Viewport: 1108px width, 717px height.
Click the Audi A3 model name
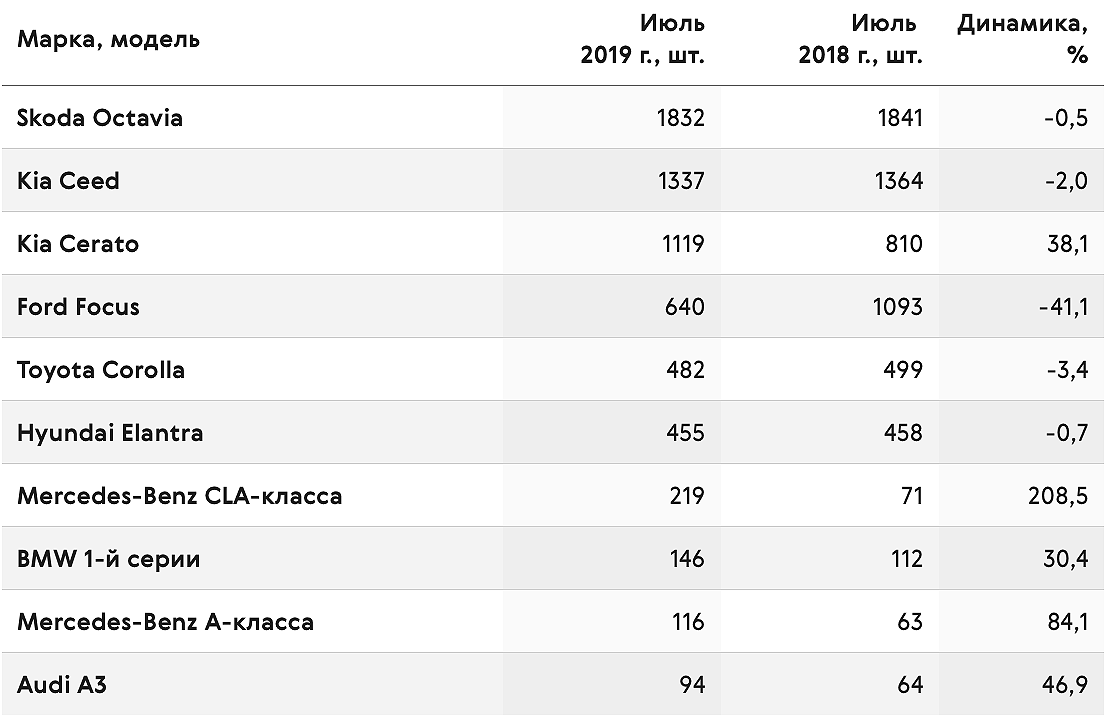pyautogui.click(x=61, y=685)
